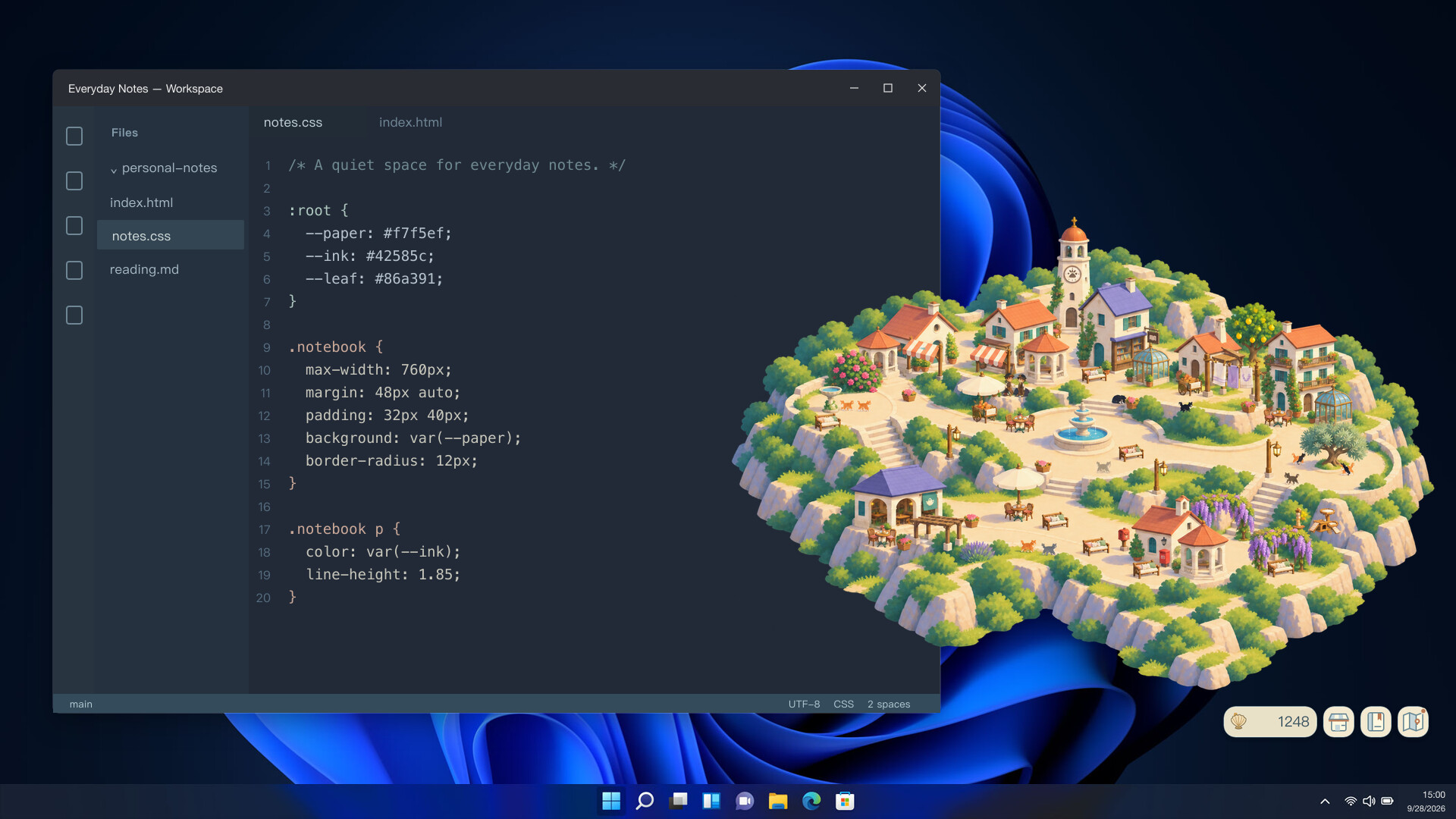1456x819 pixels.
Task: Open the Widgets panel from the taskbar
Action: [x=711, y=801]
